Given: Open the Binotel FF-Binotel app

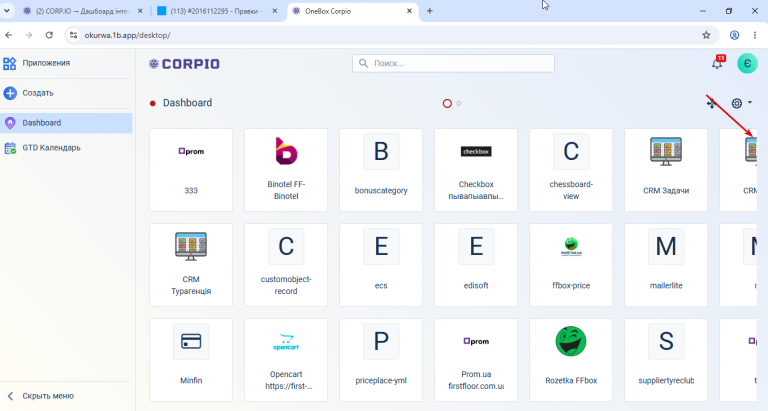Looking at the screenshot, I should (x=286, y=170).
